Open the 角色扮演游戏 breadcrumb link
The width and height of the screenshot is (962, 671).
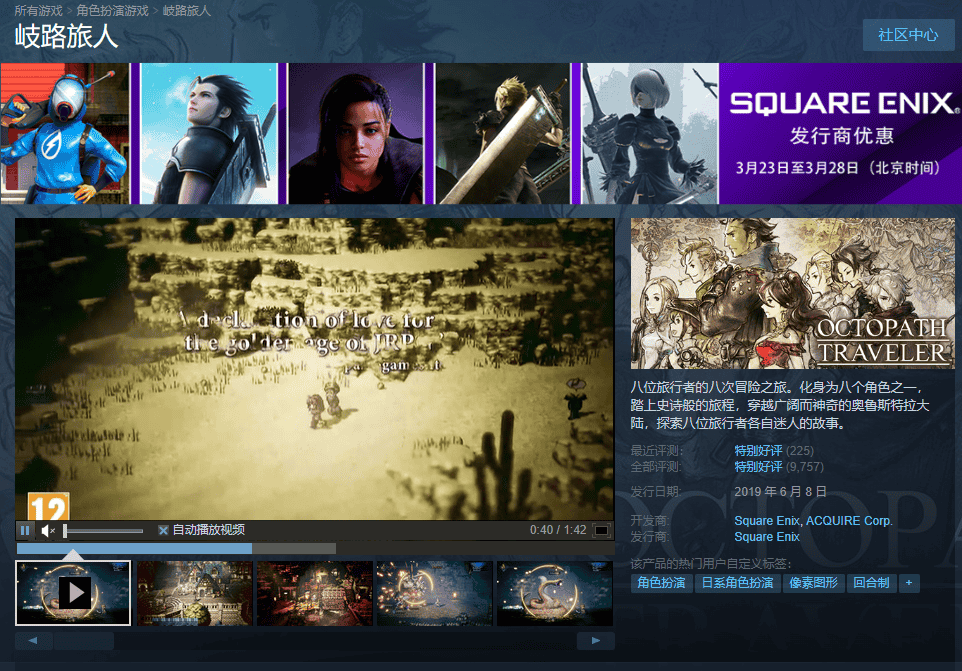pos(113,11)
